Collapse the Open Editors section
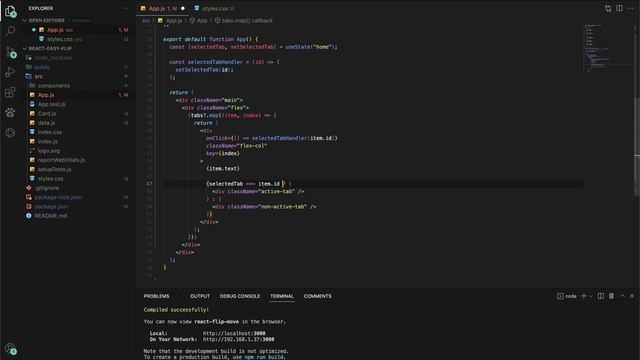The image size is (640, 360). tap(25, 20)
